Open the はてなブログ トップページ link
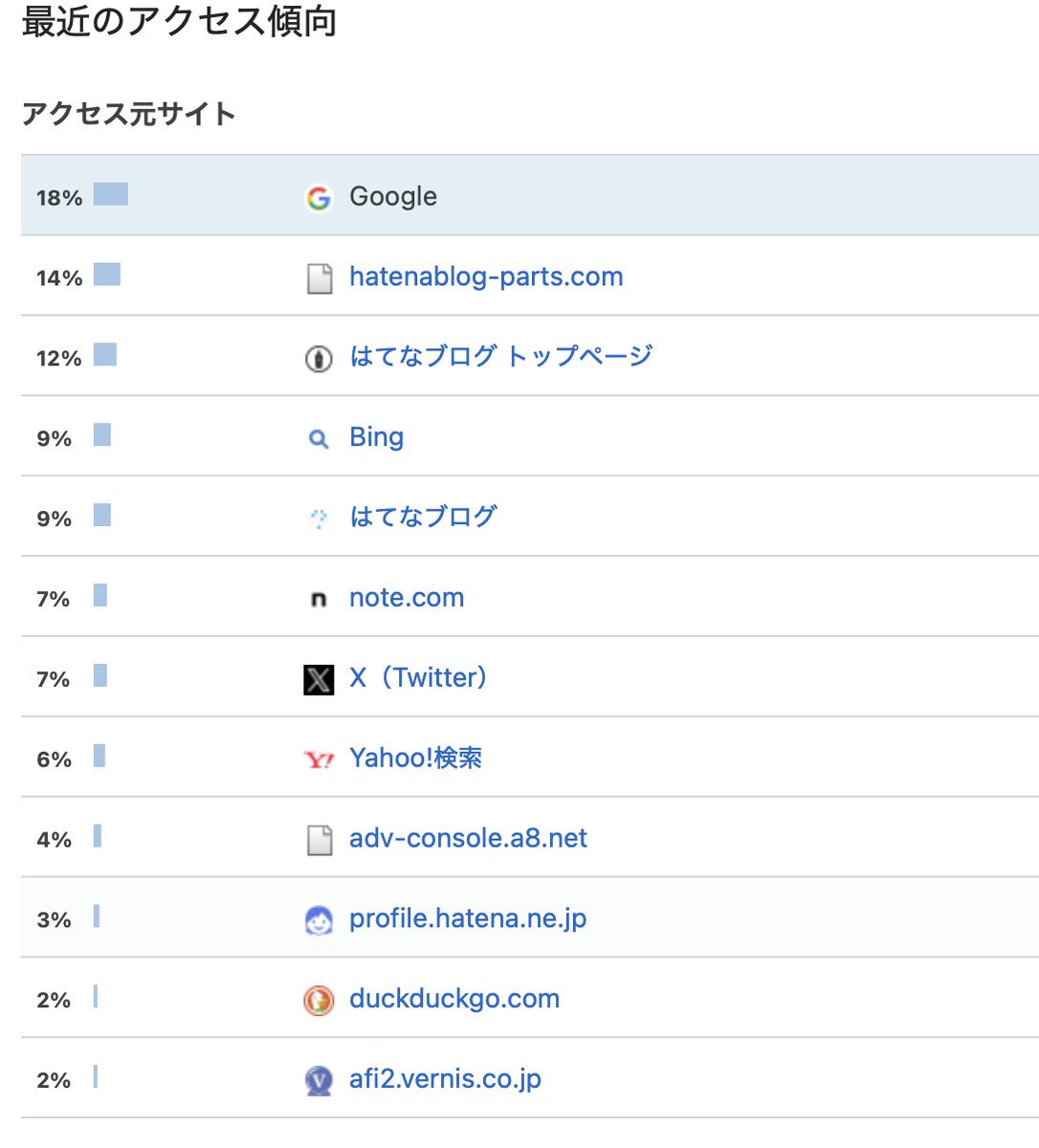This screenshot has height=1148, width=1039. coord(501,356)
